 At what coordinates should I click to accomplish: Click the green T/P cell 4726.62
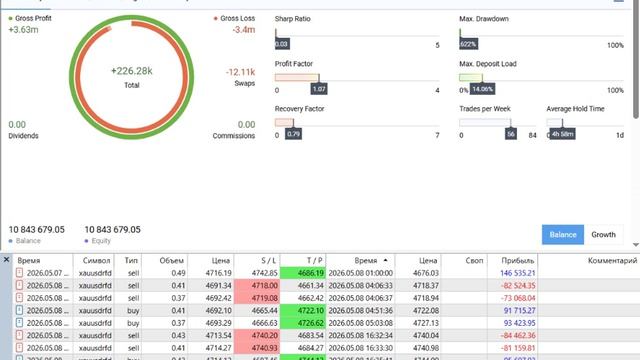tap(303, 323)
